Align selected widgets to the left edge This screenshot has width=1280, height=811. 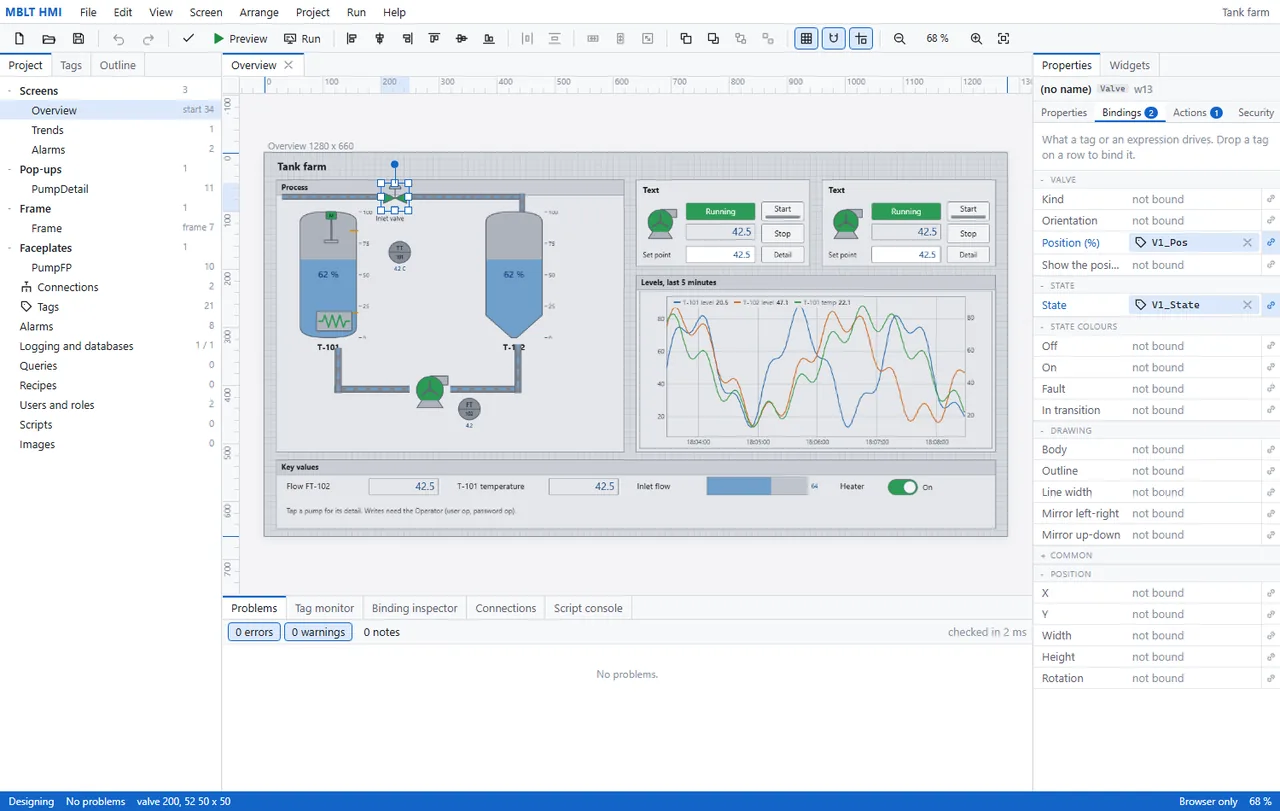point(352,39)
